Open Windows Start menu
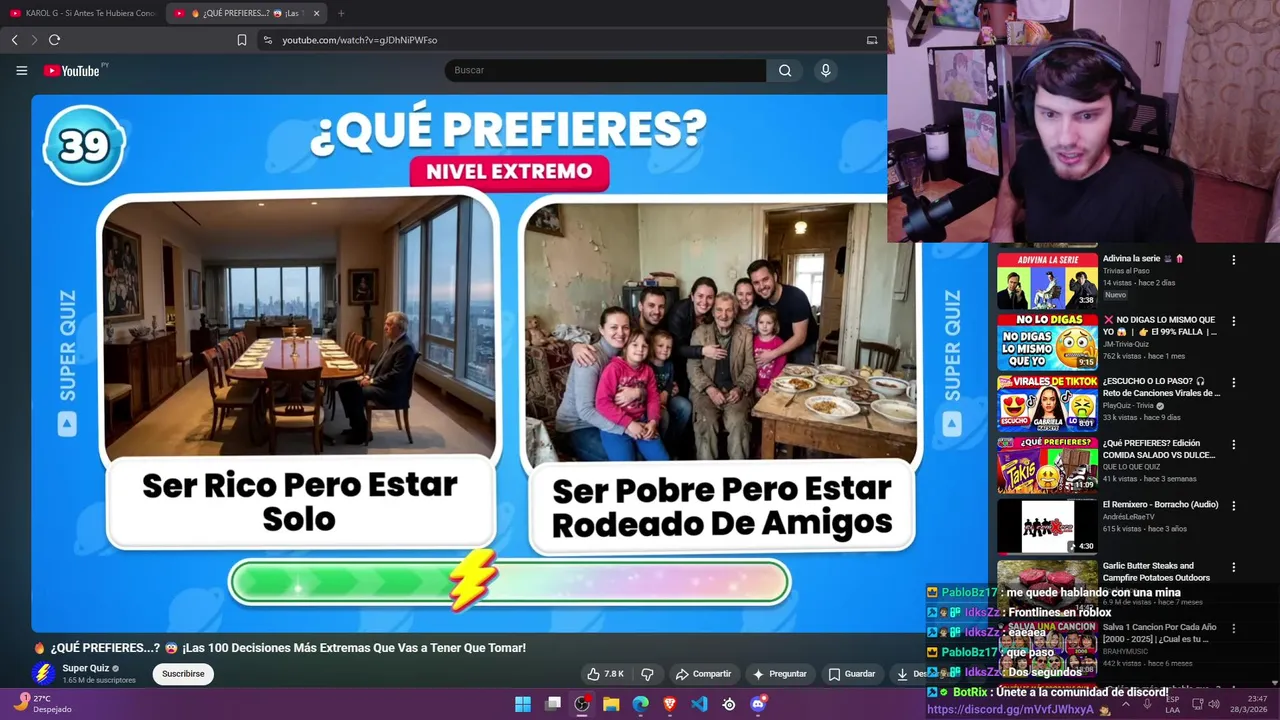 tap(523, 704)
